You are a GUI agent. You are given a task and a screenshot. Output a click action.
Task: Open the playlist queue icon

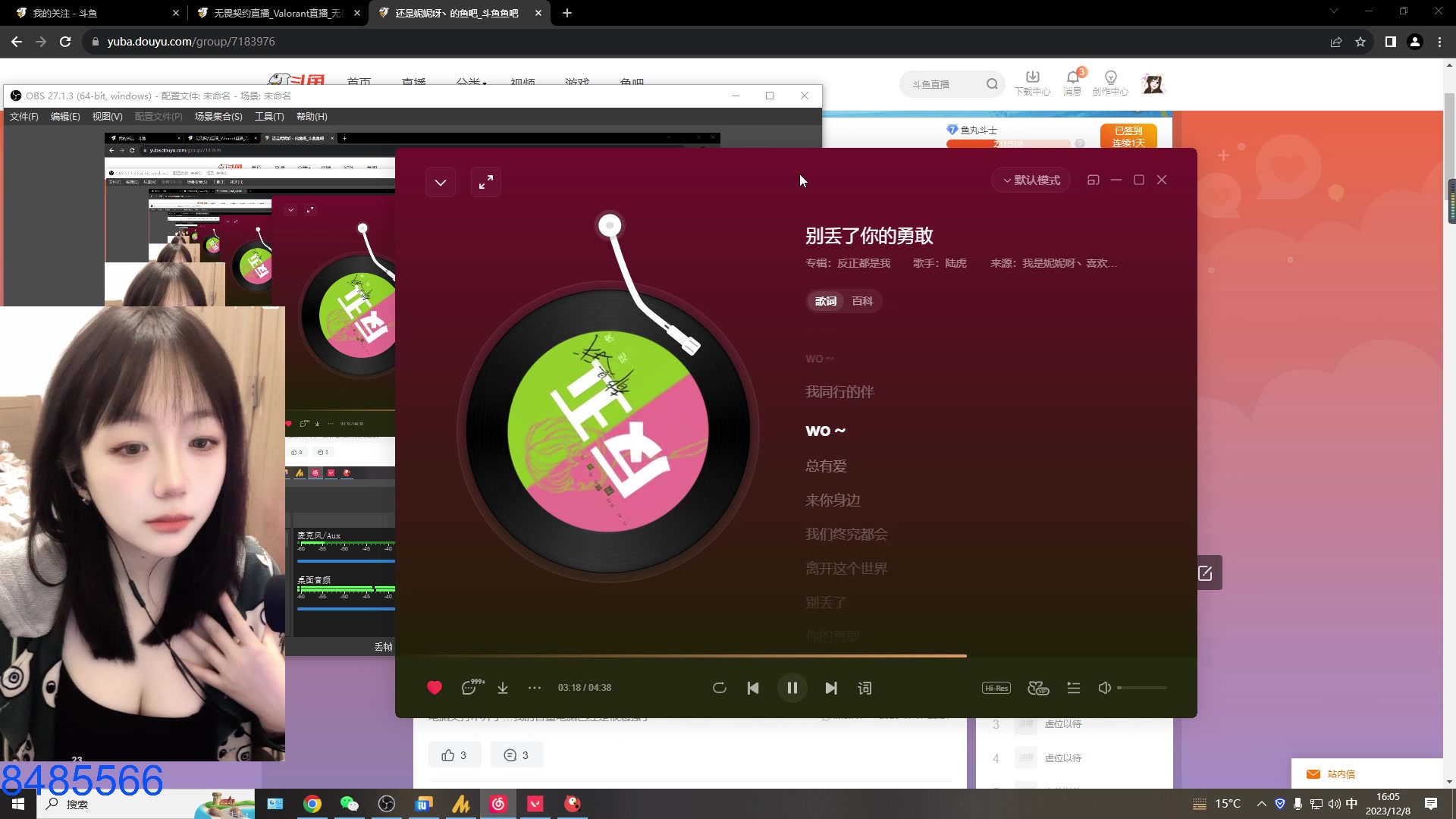[x=1074, y=688]
